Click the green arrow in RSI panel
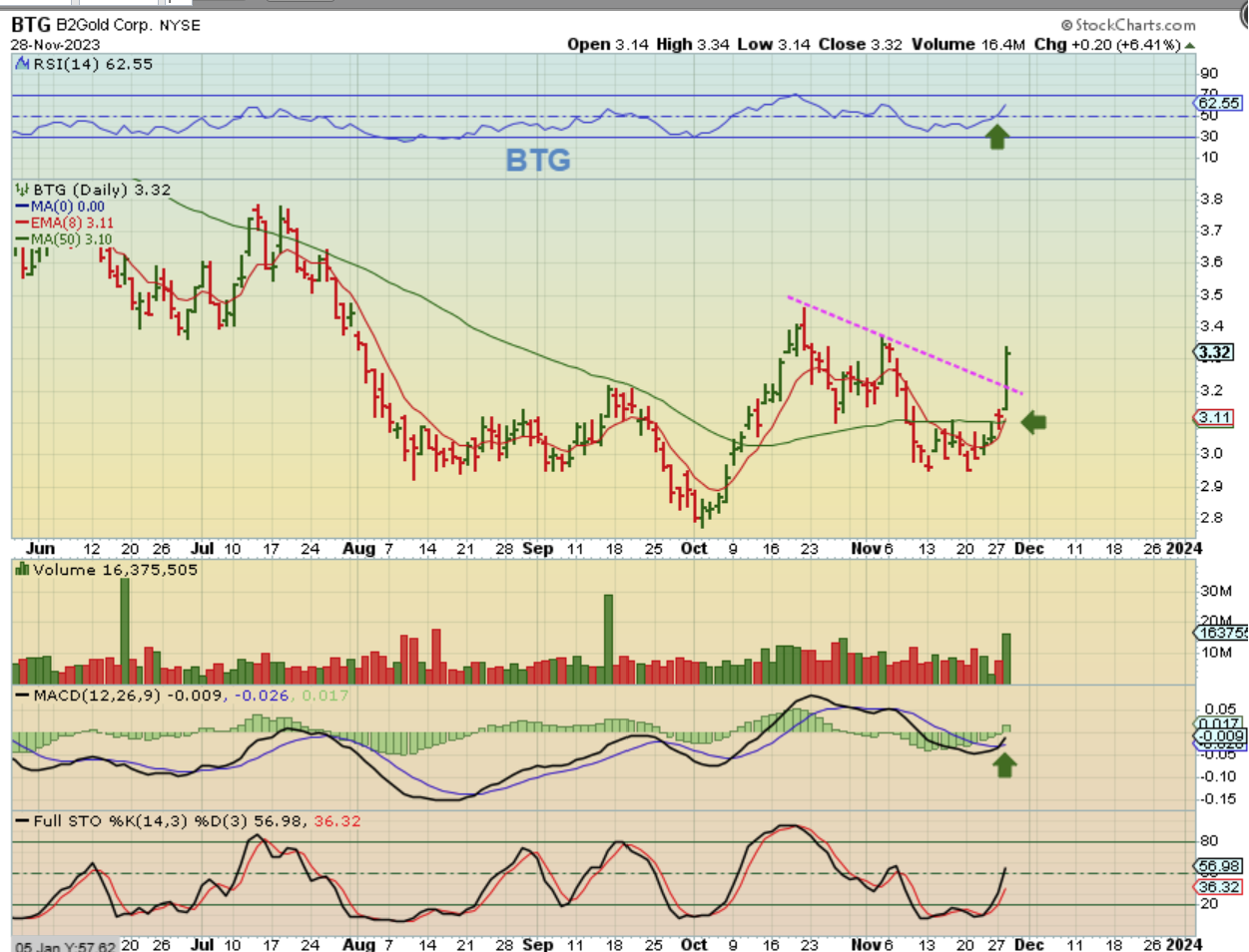 click(996, 137)
